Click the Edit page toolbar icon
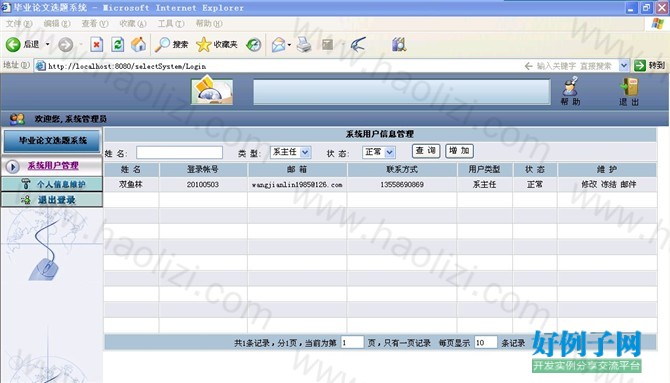670x383 pixels. [x=328, y=44]
